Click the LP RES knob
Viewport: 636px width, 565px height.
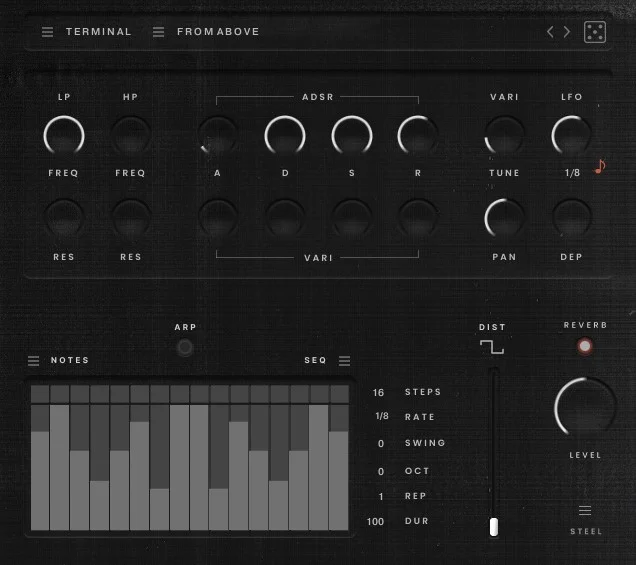(64, 219)
